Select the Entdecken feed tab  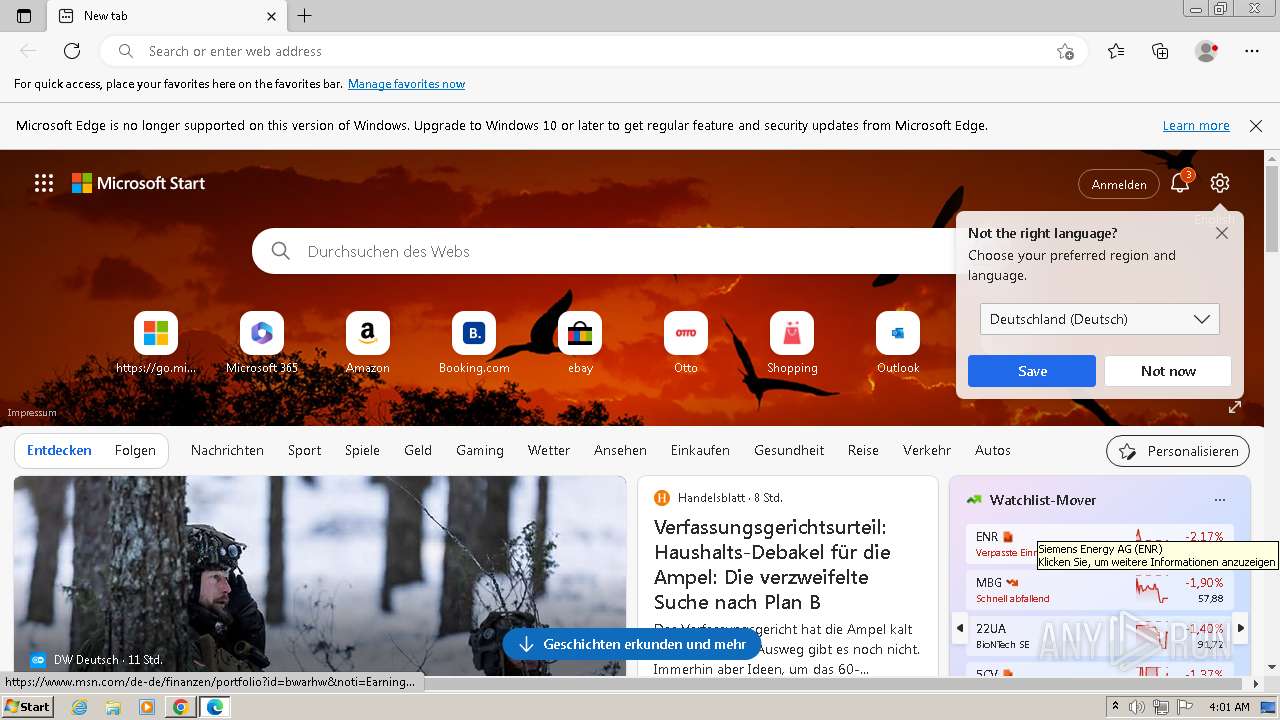[59, 451]
